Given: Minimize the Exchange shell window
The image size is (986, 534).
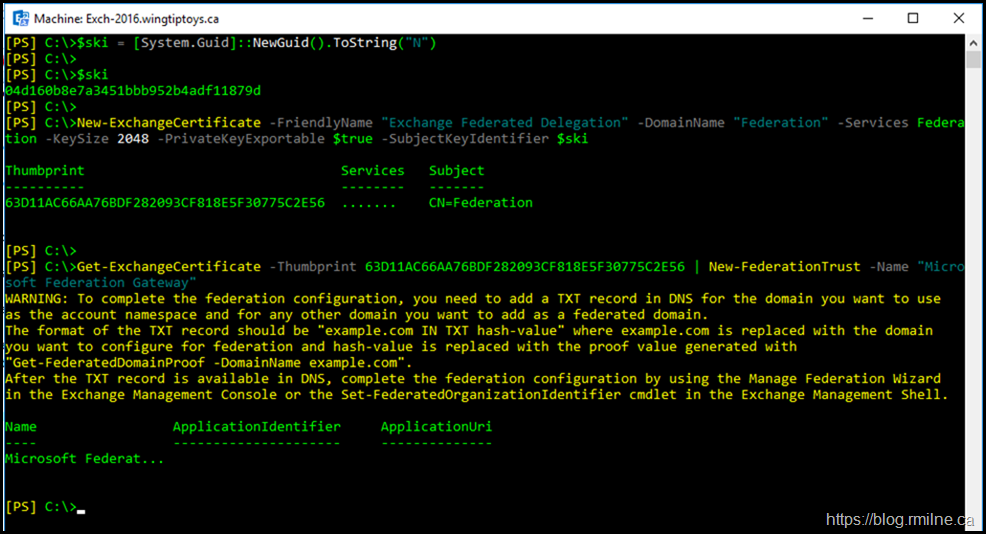Looking at the screenshot, I should click(x=866, y=18).
